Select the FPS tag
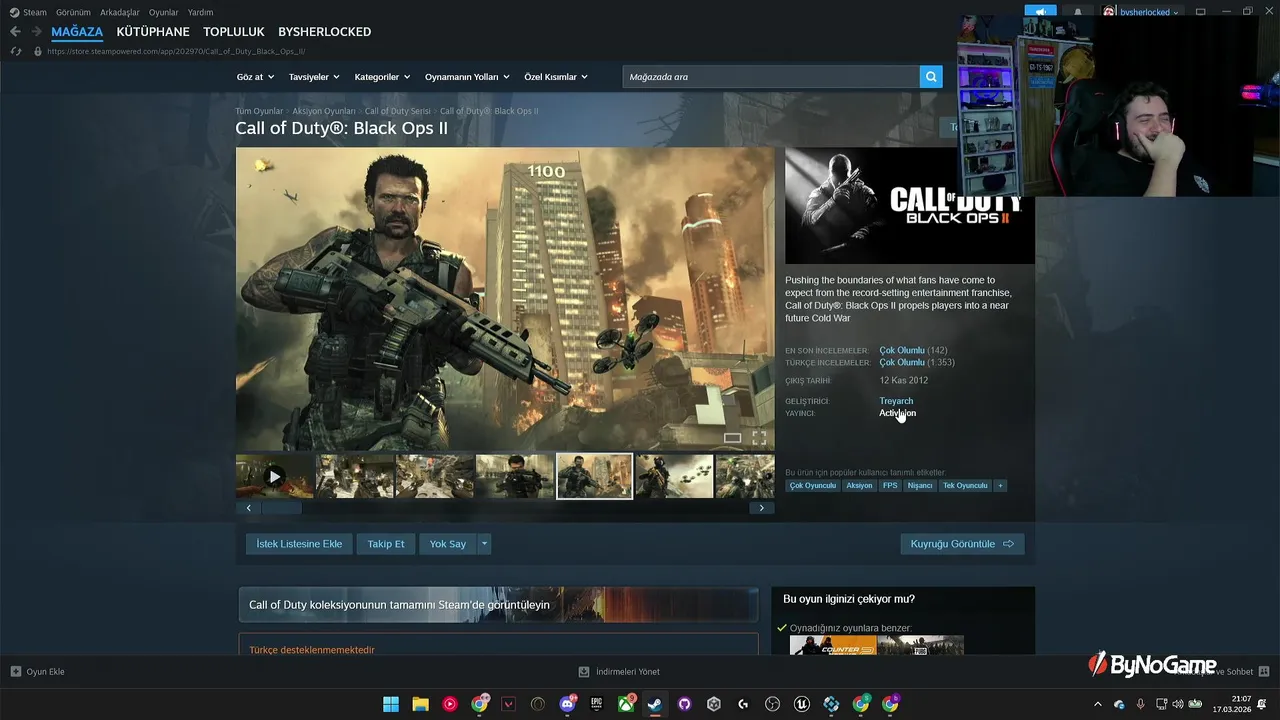The image size is (1280, 720). point(890,486)
